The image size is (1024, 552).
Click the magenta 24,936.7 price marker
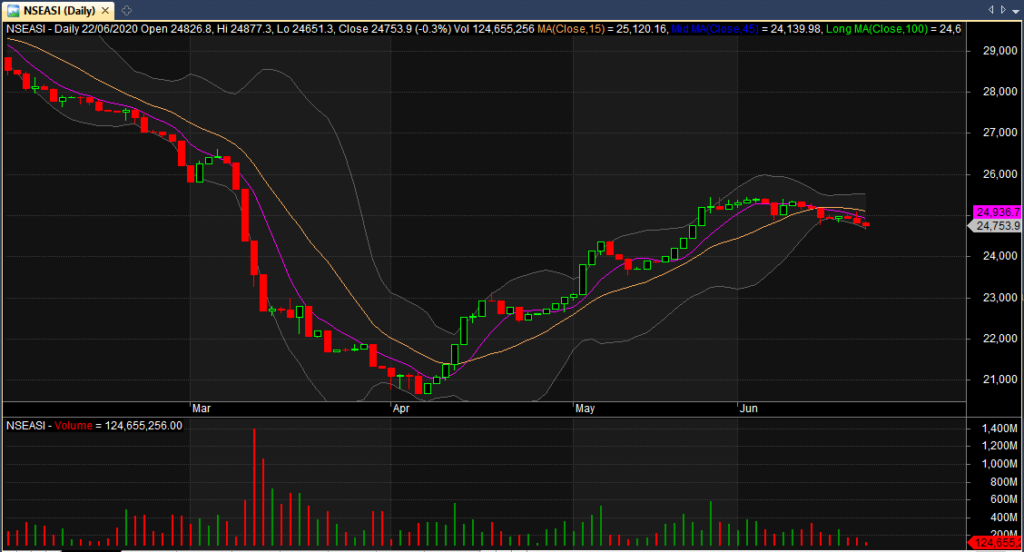996,212
